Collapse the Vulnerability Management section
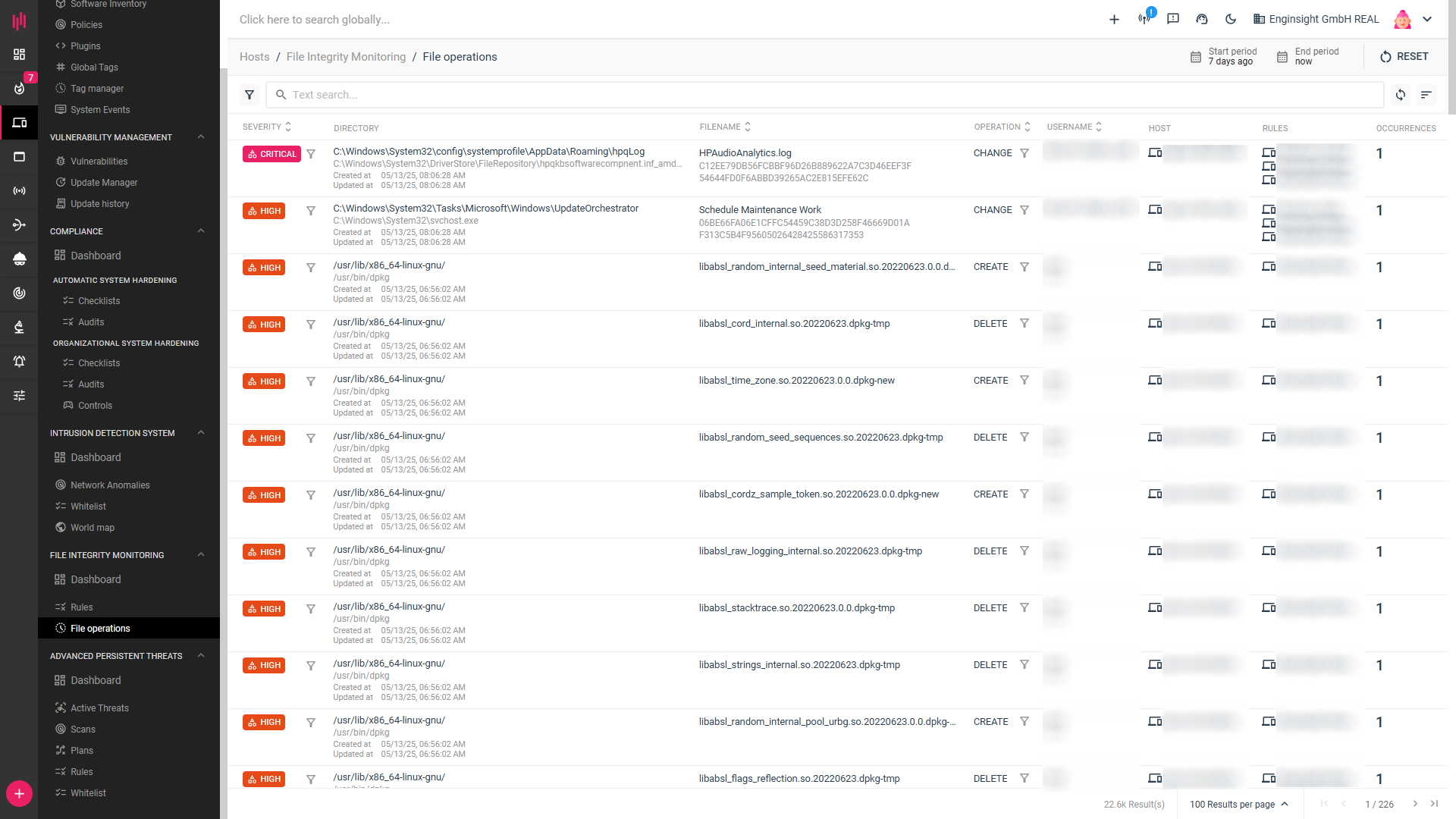The width and height of the screenshot is (1456, 819). (201, 137)
